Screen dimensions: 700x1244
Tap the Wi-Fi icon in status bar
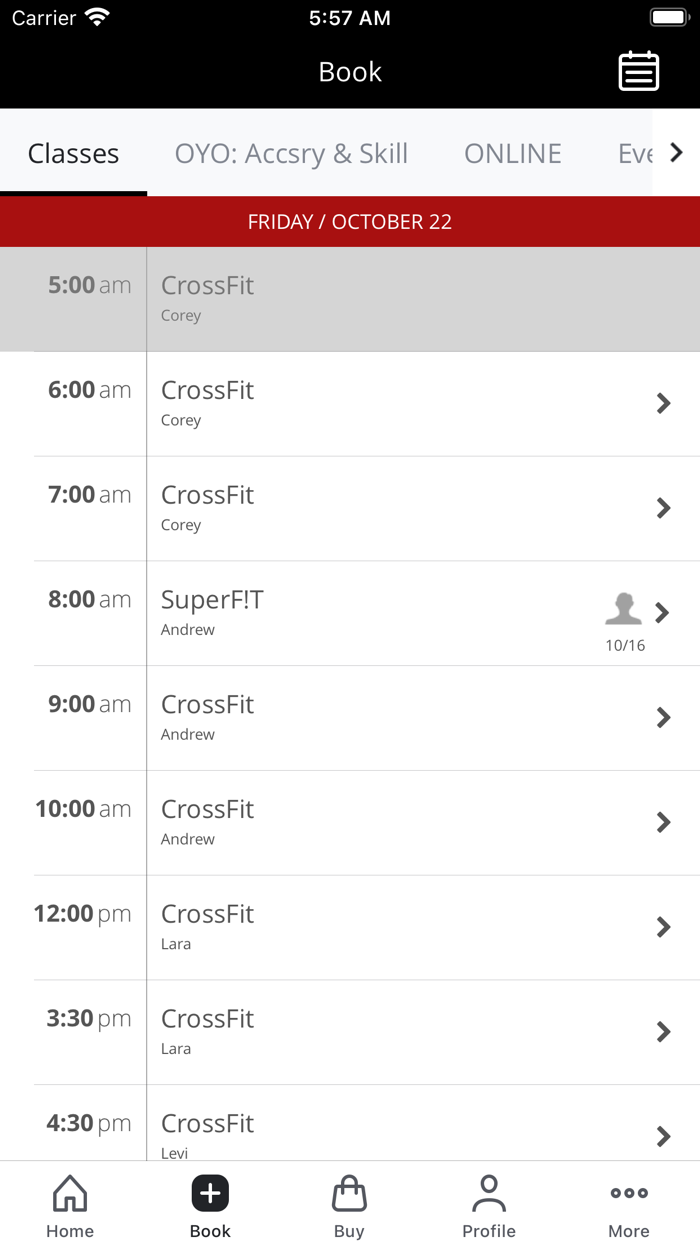coord(96,15)
